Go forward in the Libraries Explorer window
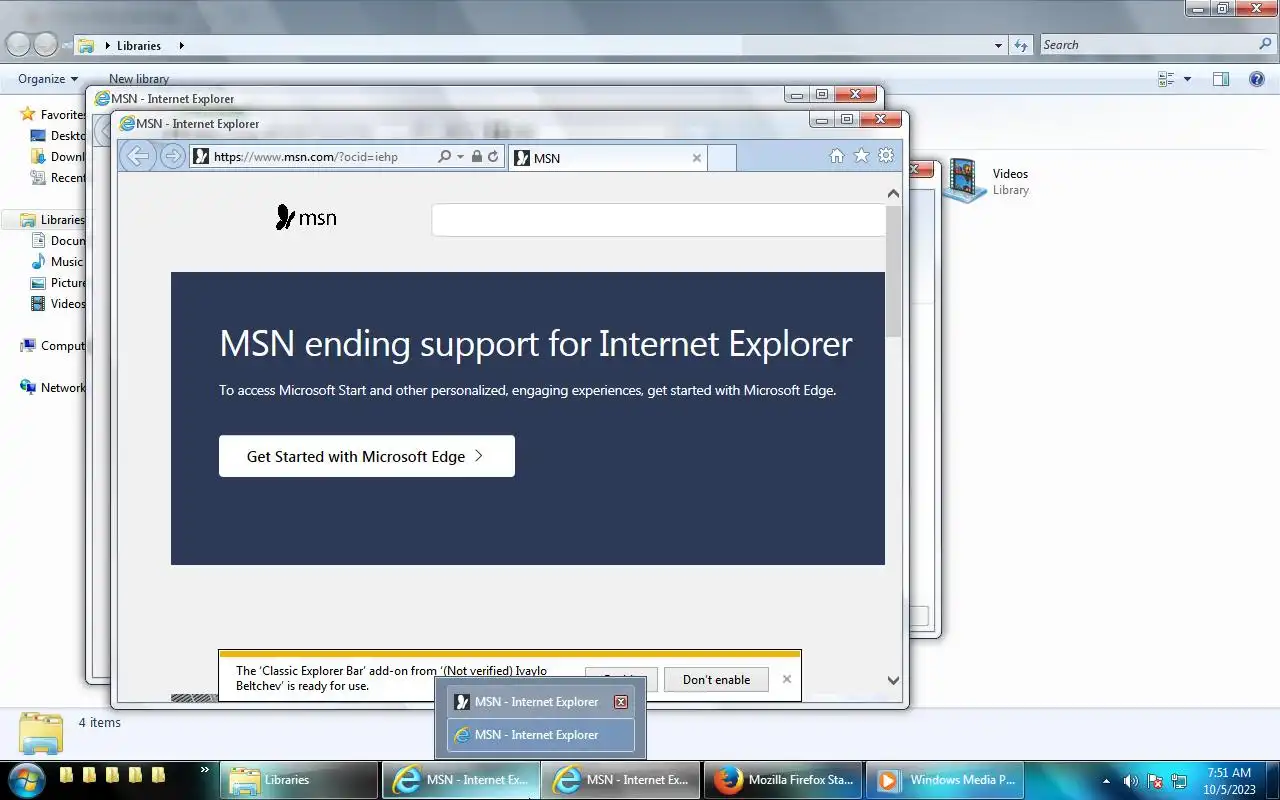The height and width of the screenshot is (800, 1280). pos(46,44)
